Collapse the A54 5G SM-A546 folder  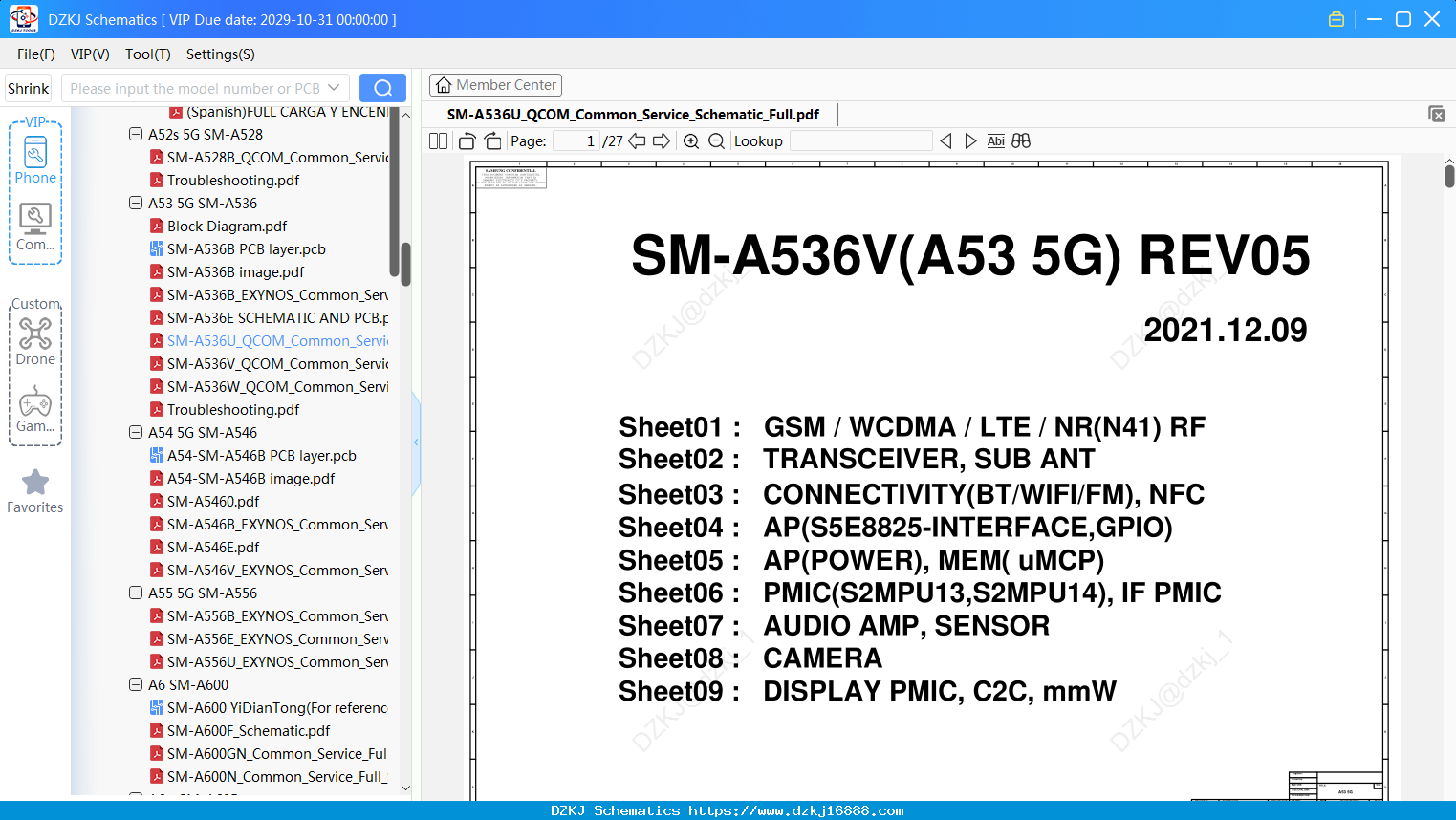(136, 433)
